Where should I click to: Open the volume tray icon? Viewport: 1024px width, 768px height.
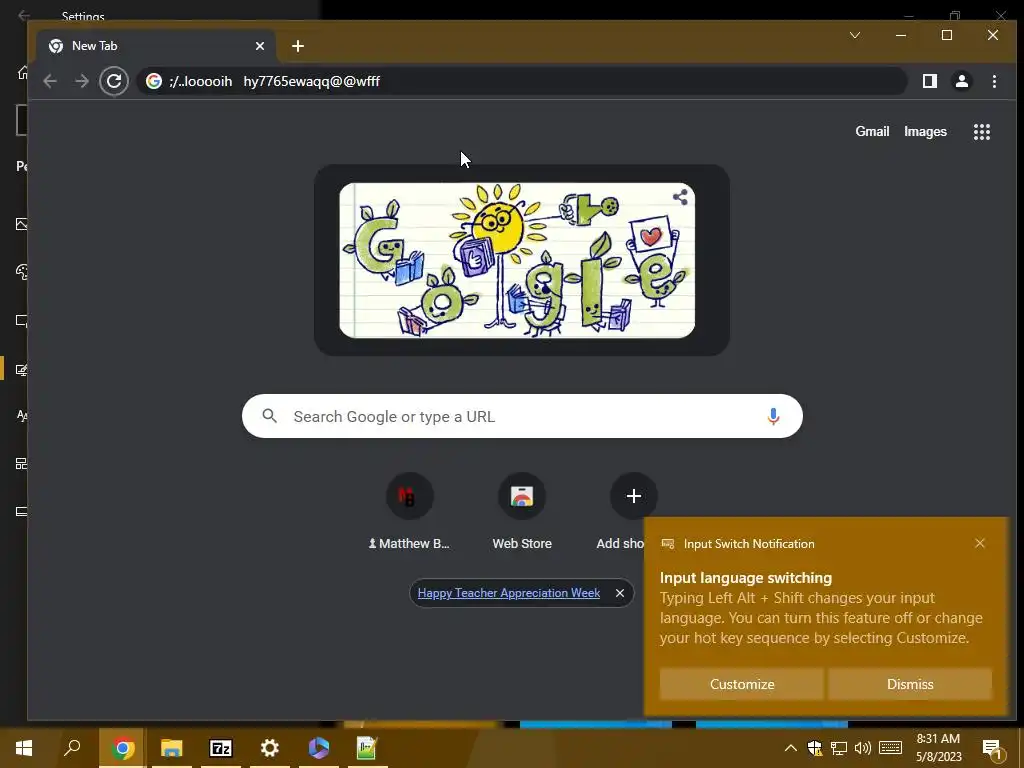[863, 748]
